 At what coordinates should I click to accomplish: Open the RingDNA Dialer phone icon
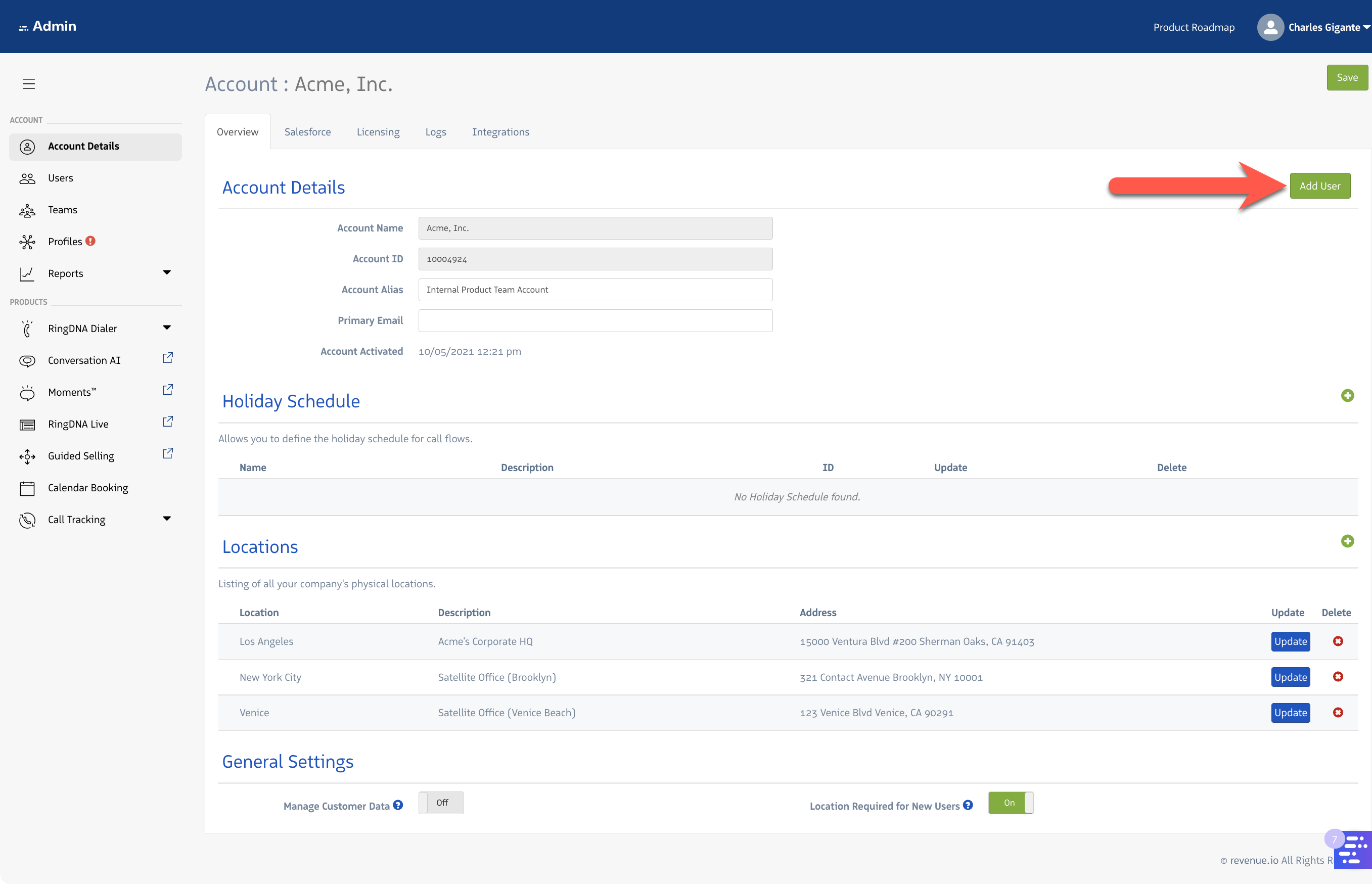[x=27, y=329]
